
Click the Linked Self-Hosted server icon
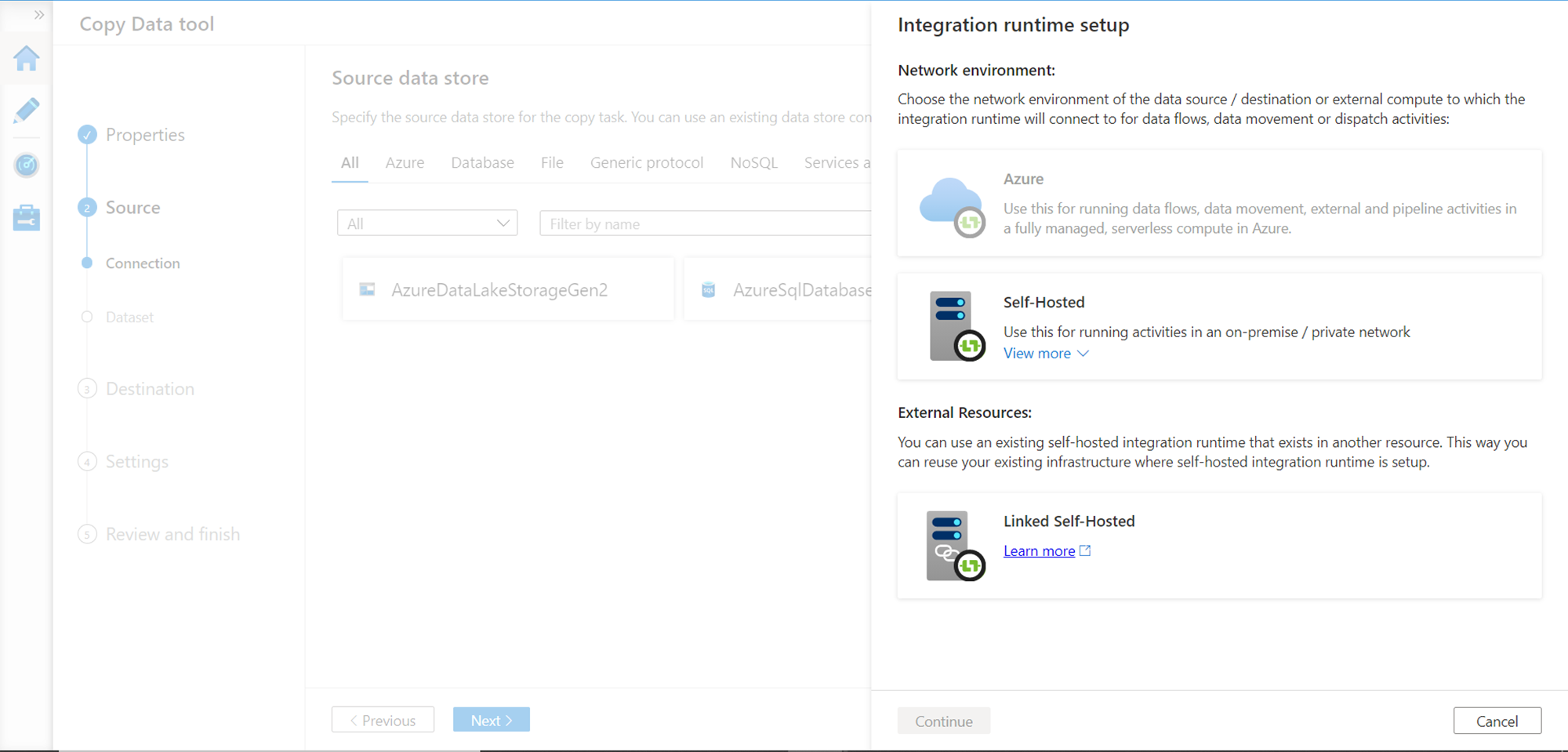point(954,546)
